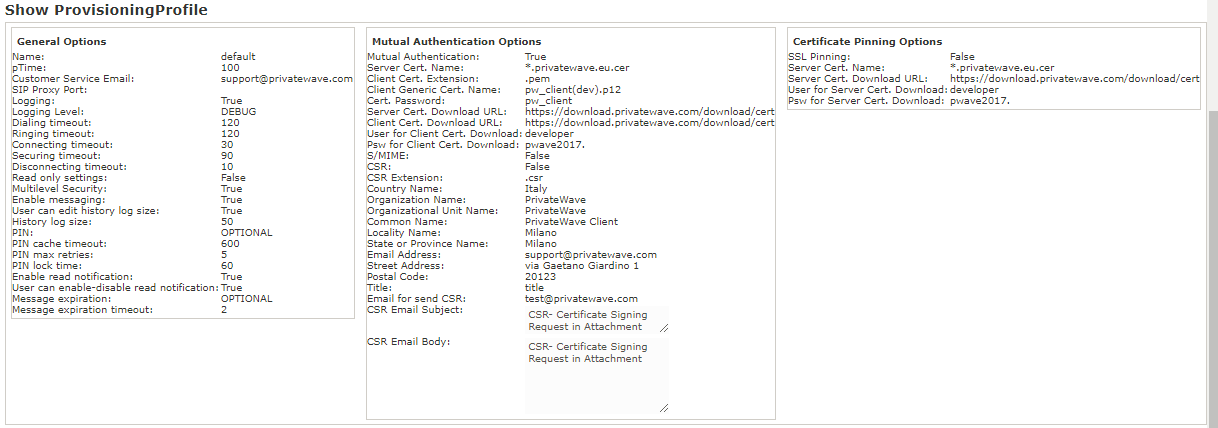Click the S/MIME label
The width and height of the screenshot is (1218, 428).
point(388,156)
